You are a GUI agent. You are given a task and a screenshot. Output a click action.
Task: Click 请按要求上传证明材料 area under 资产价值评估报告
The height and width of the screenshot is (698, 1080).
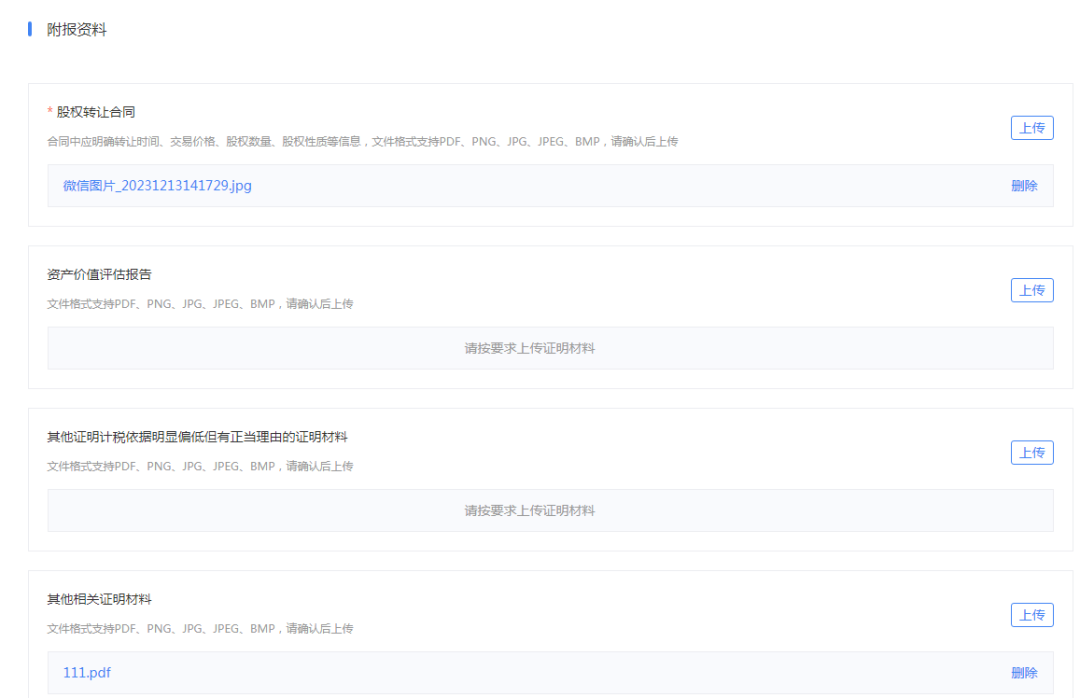click(550, 349)
